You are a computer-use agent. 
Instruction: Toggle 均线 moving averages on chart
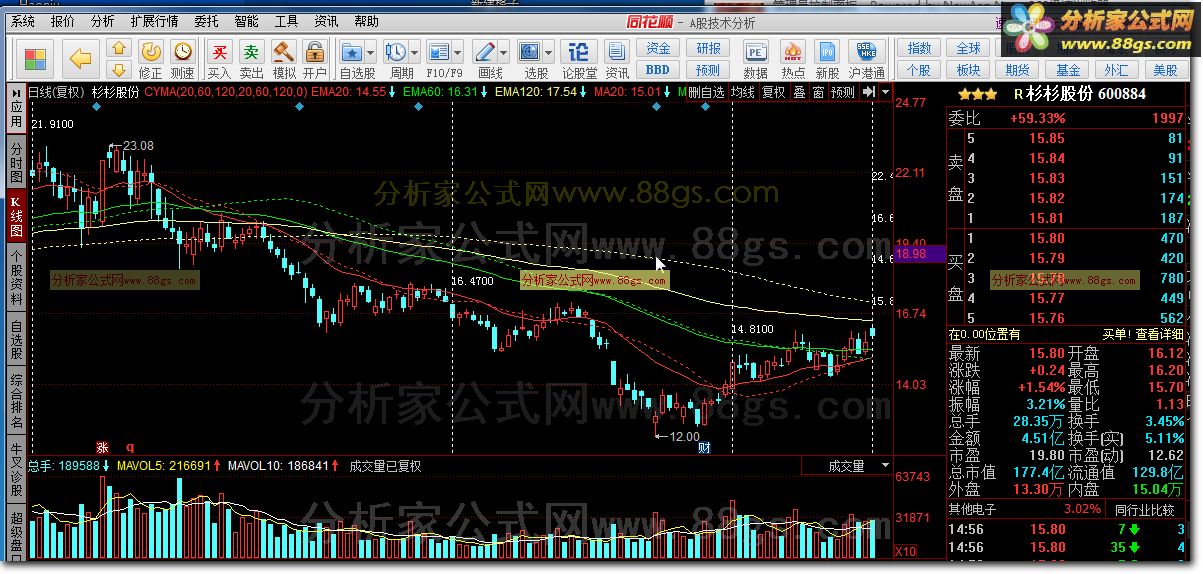(743, 92)
